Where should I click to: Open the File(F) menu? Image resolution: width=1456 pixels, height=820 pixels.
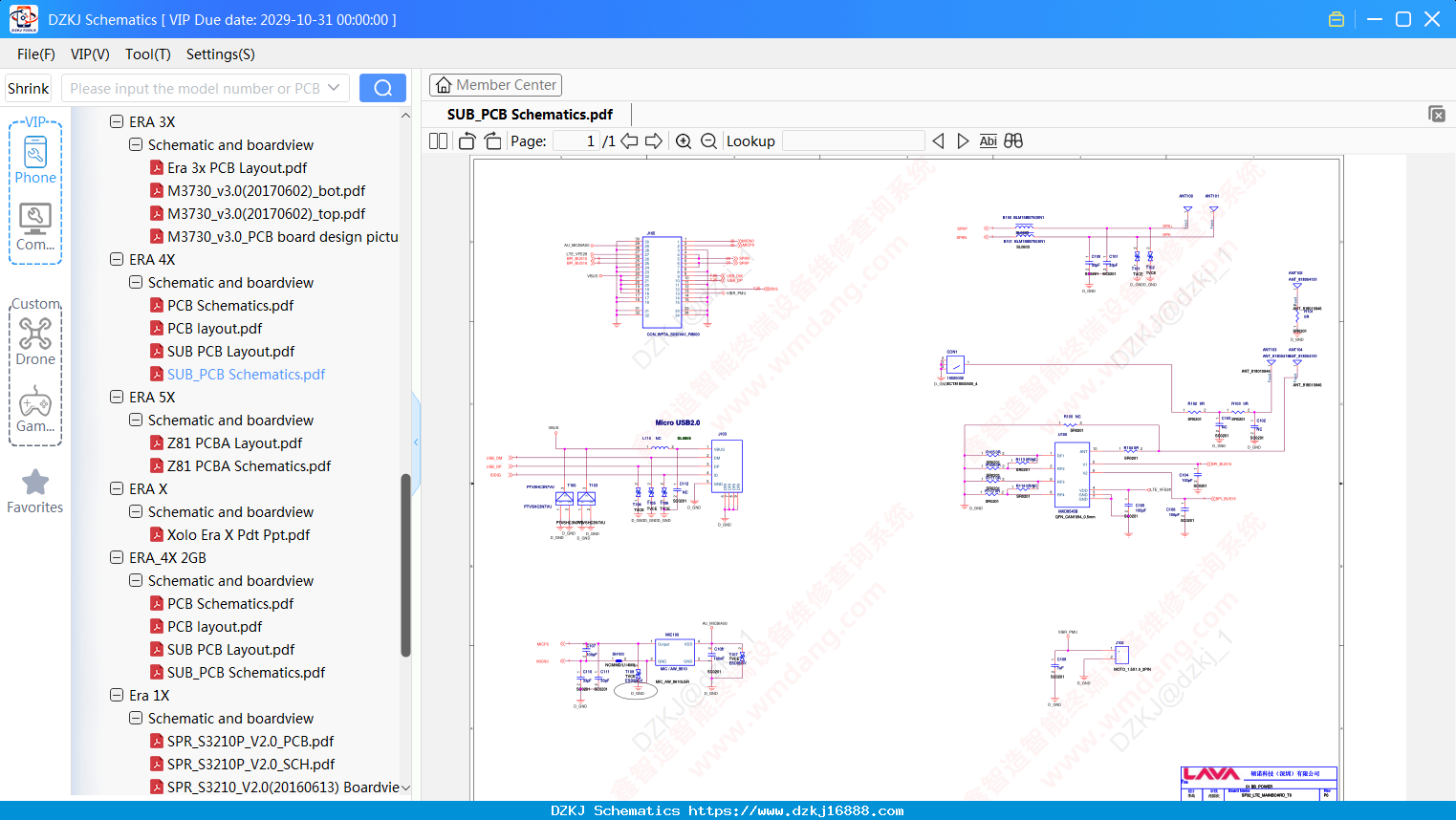[36, 54]
